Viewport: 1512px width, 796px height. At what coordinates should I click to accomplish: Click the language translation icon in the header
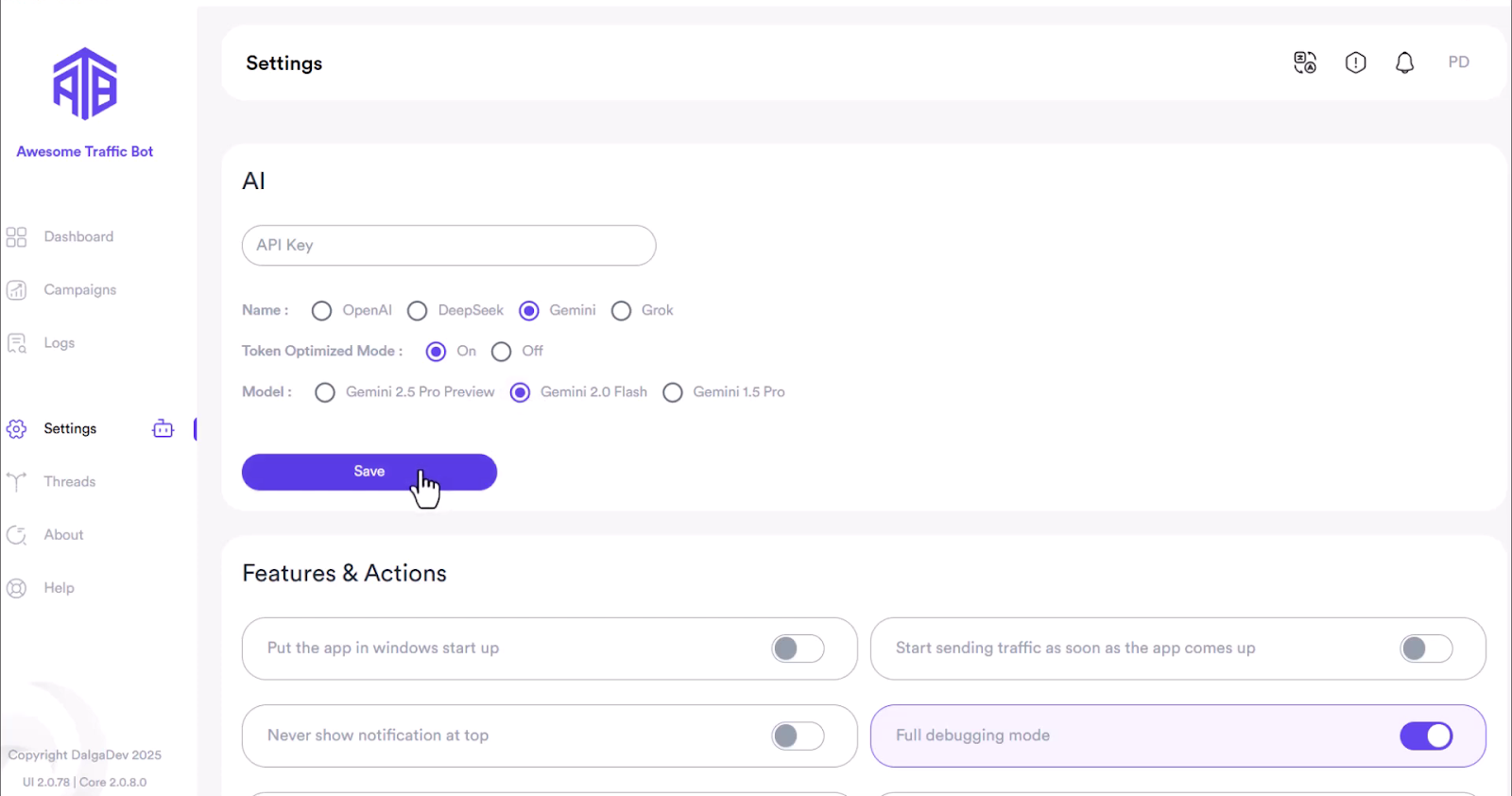coord(1304,62)
